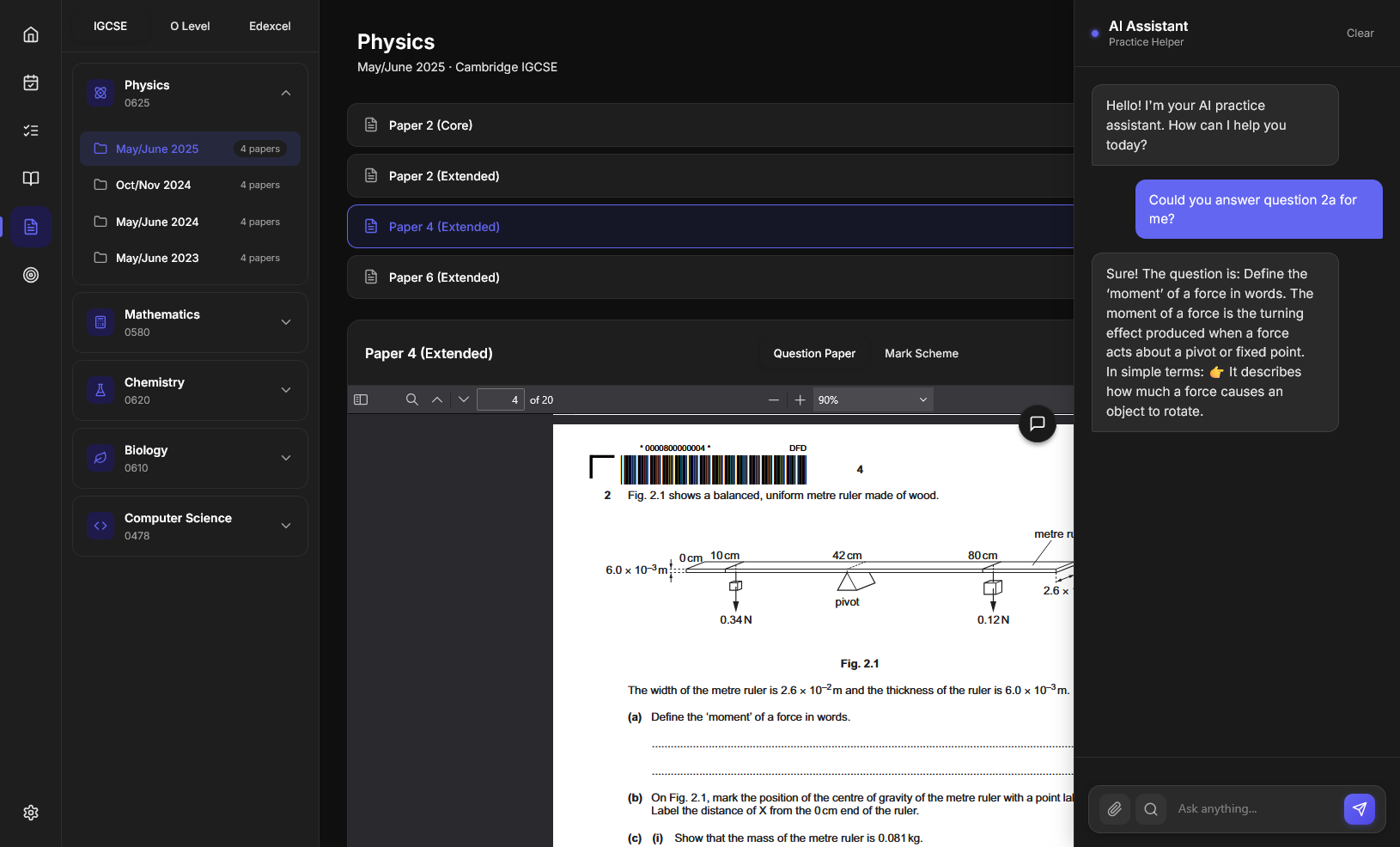Open the book icon in the sidebar
The width and height of the screenshot is (1400, 847).
[31, 179]
